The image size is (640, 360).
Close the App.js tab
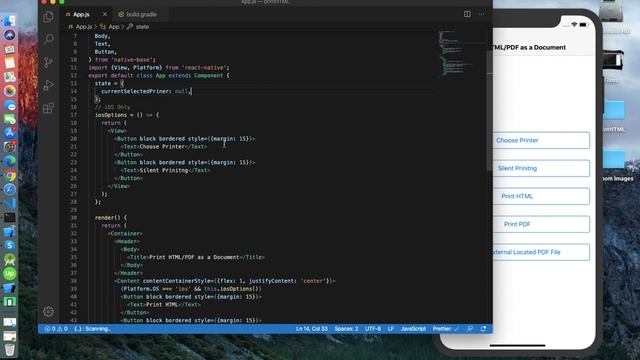104,14
